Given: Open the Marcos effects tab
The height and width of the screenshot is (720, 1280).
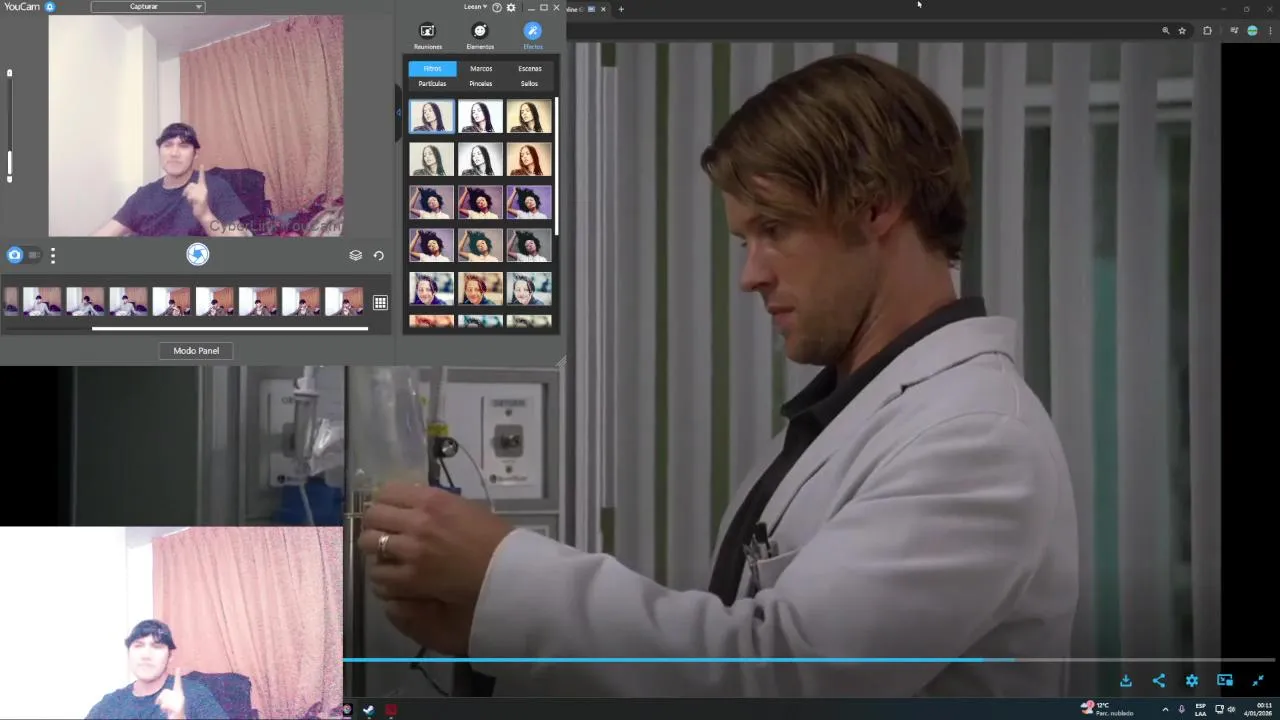Looking at the screenshot, I should (481, 69).
